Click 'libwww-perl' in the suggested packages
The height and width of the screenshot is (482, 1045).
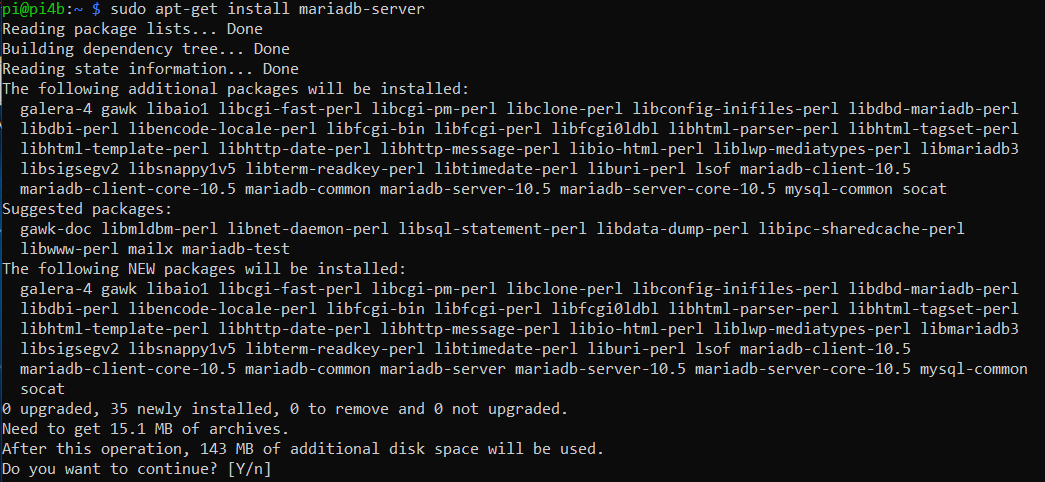pyautogui.click(x=69, y=249)
